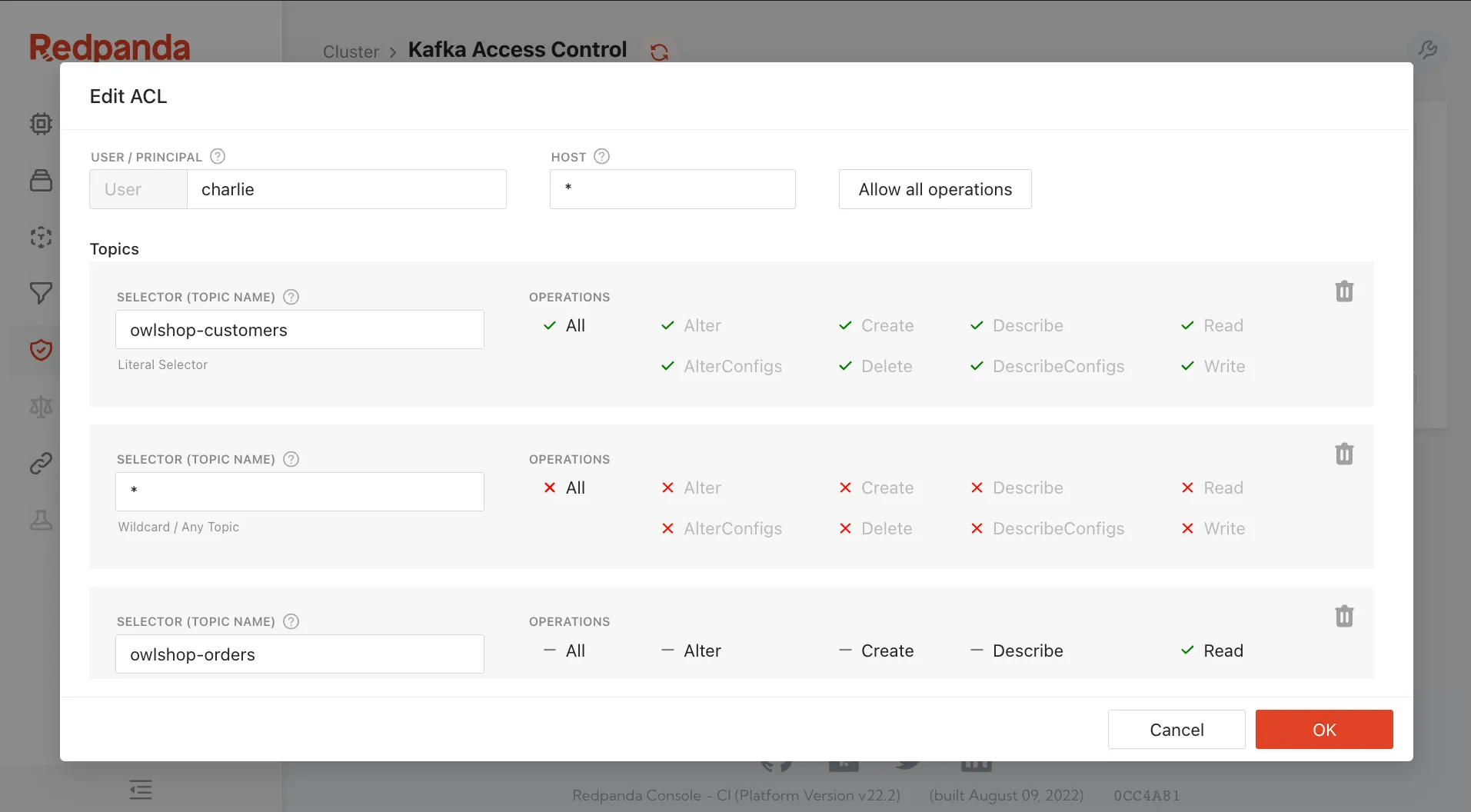Toggle Write for owlshop-customers

point(1213,366)
